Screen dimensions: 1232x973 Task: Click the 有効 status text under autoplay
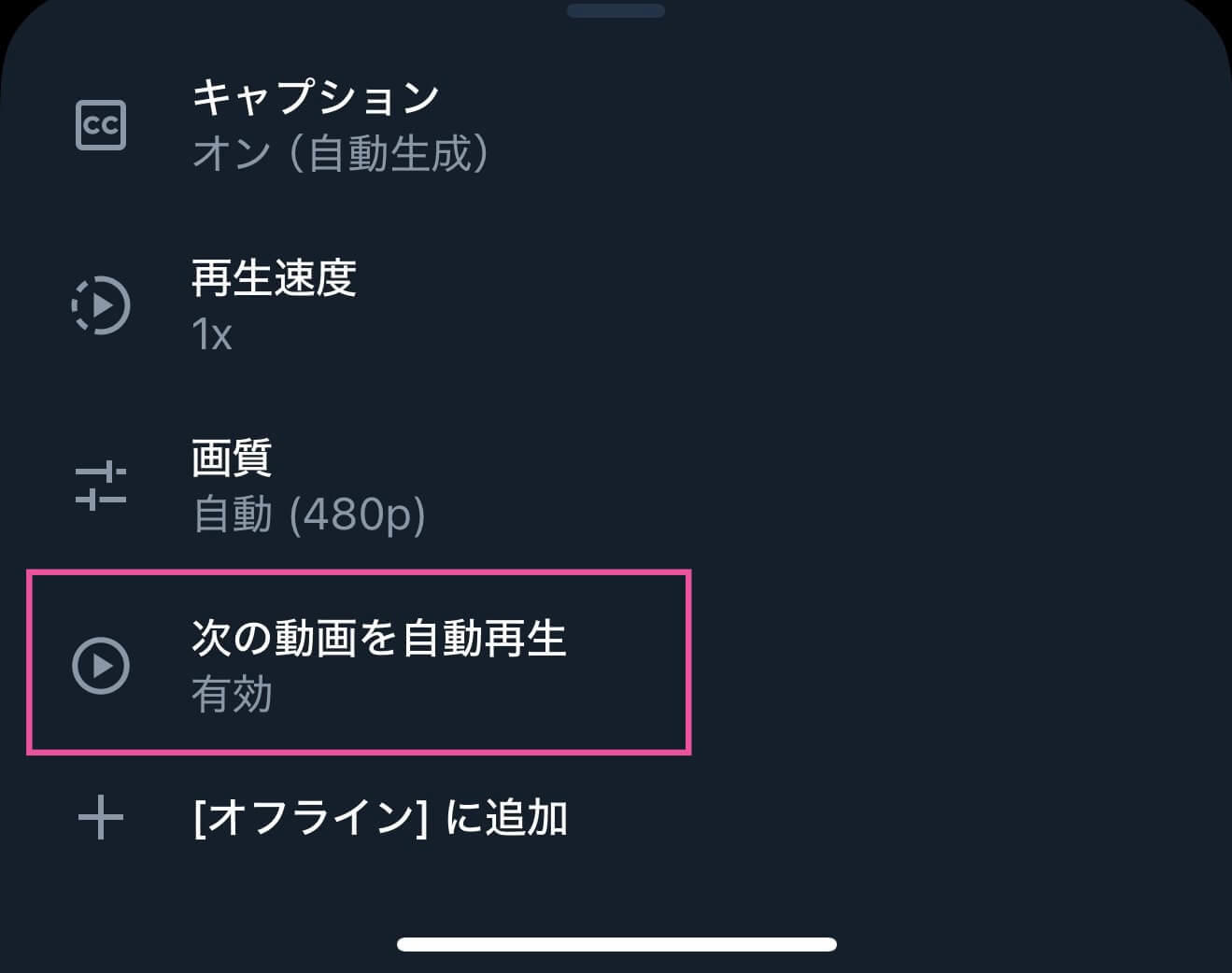(230, 695)
